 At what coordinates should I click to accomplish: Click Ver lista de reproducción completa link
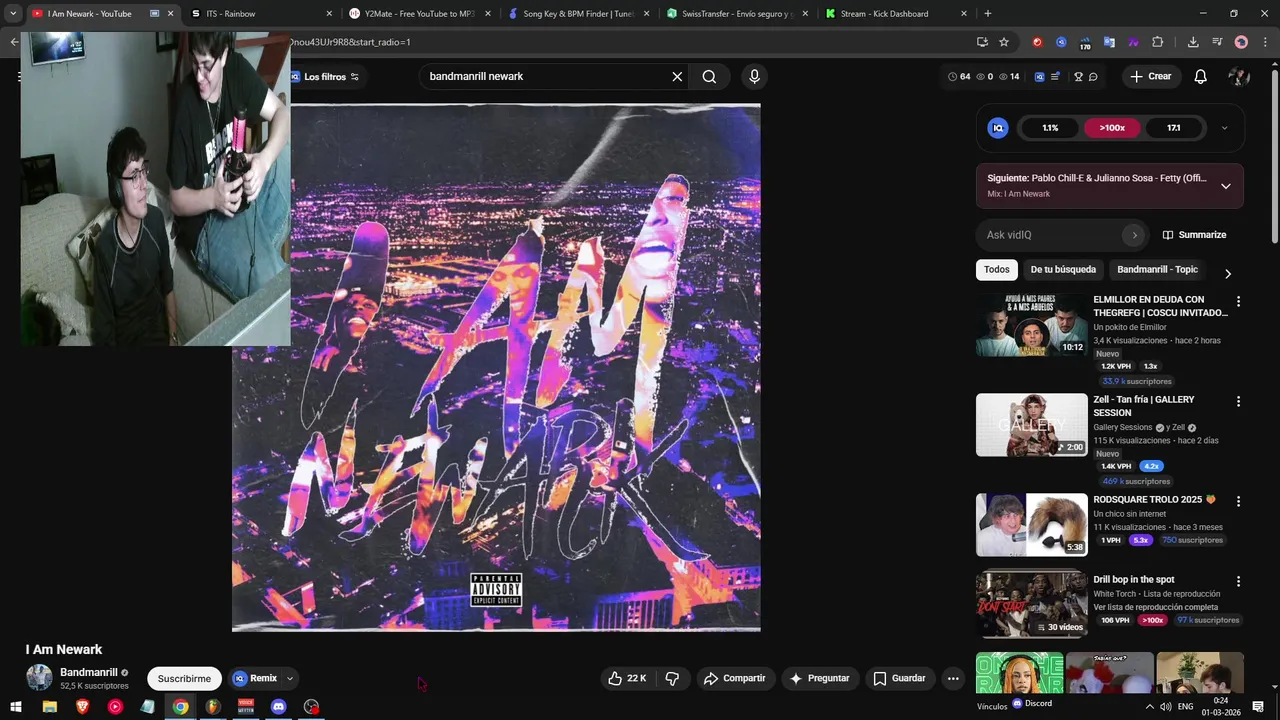1155,607
